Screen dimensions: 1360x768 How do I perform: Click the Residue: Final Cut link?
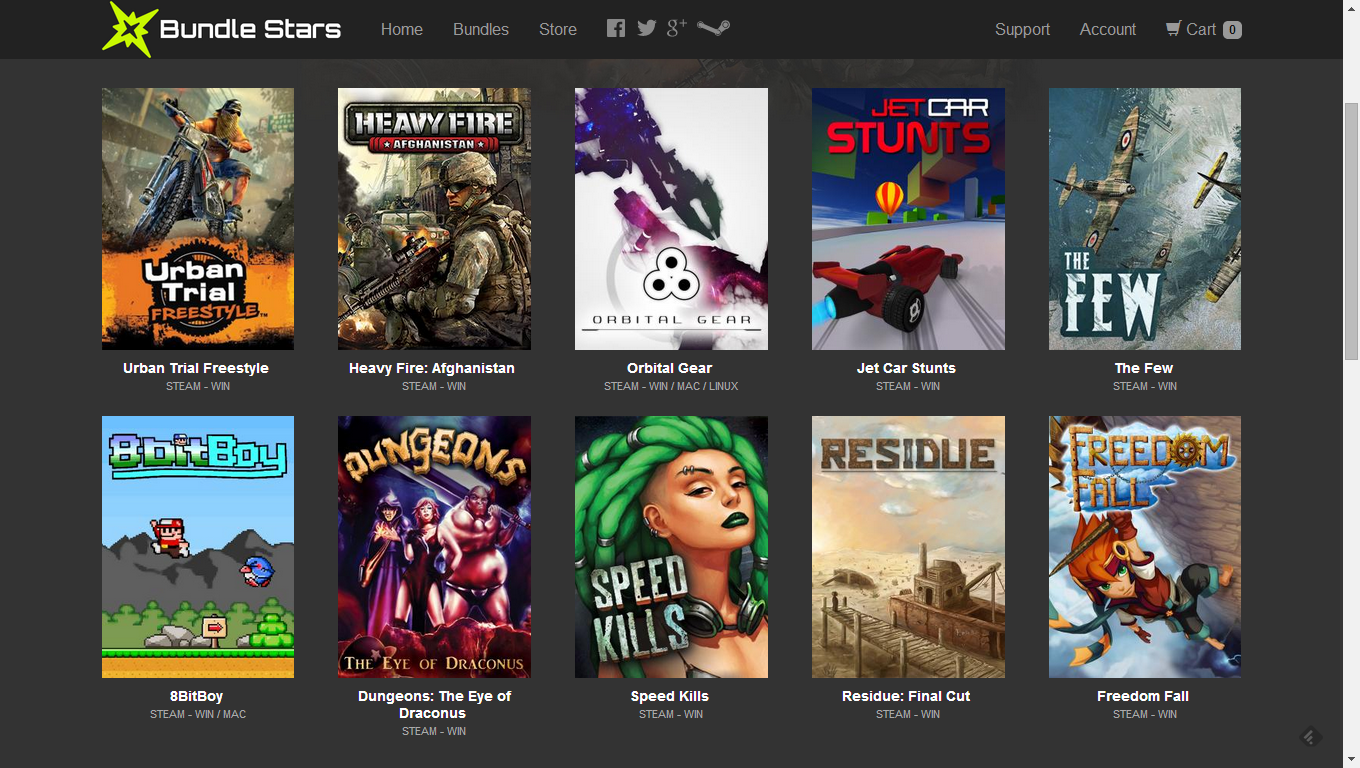[906, 695]
